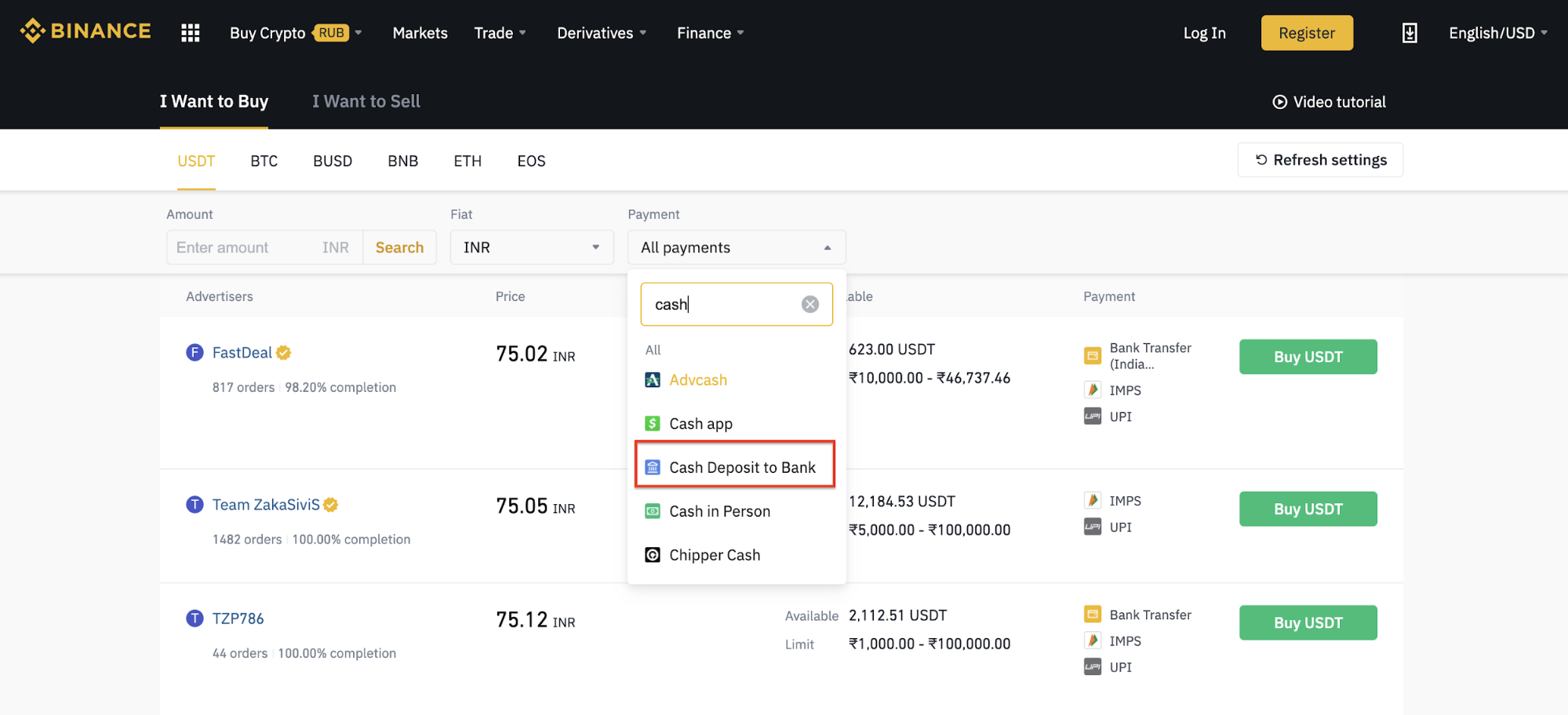1568x715 pixels.
Task: Switch to I Want to Sell tab
Action: [366, 101]
